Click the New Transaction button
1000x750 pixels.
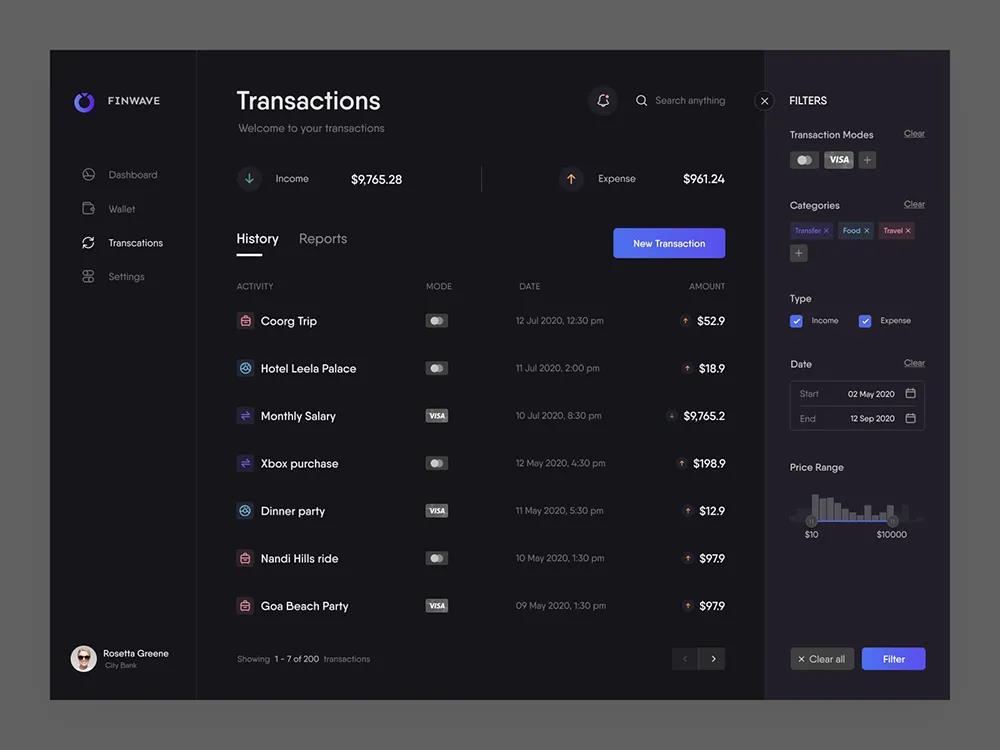[669, 243]
